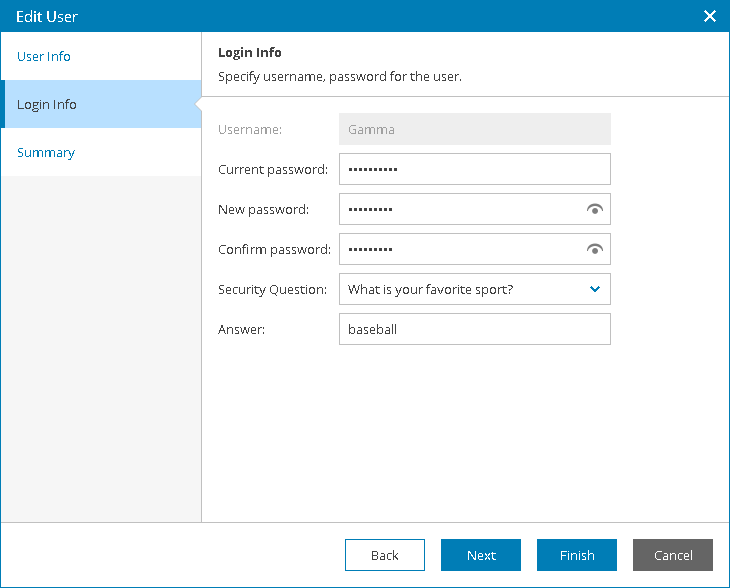Viewport: 730px width, 588px height.
Task: Click the Security Question label
Action: (272, 290)
